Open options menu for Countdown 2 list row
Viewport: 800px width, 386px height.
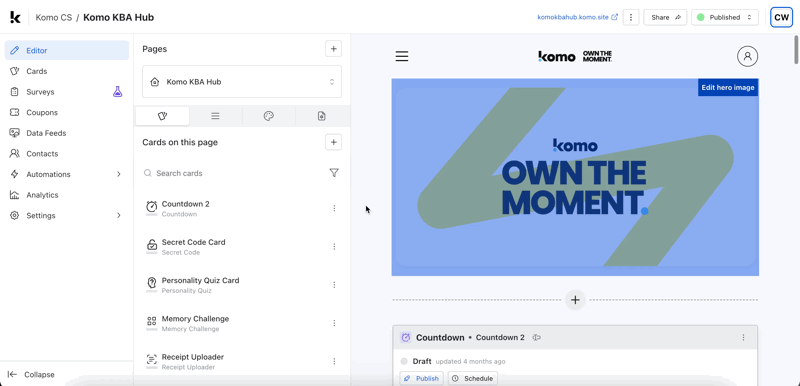(334, 208)
